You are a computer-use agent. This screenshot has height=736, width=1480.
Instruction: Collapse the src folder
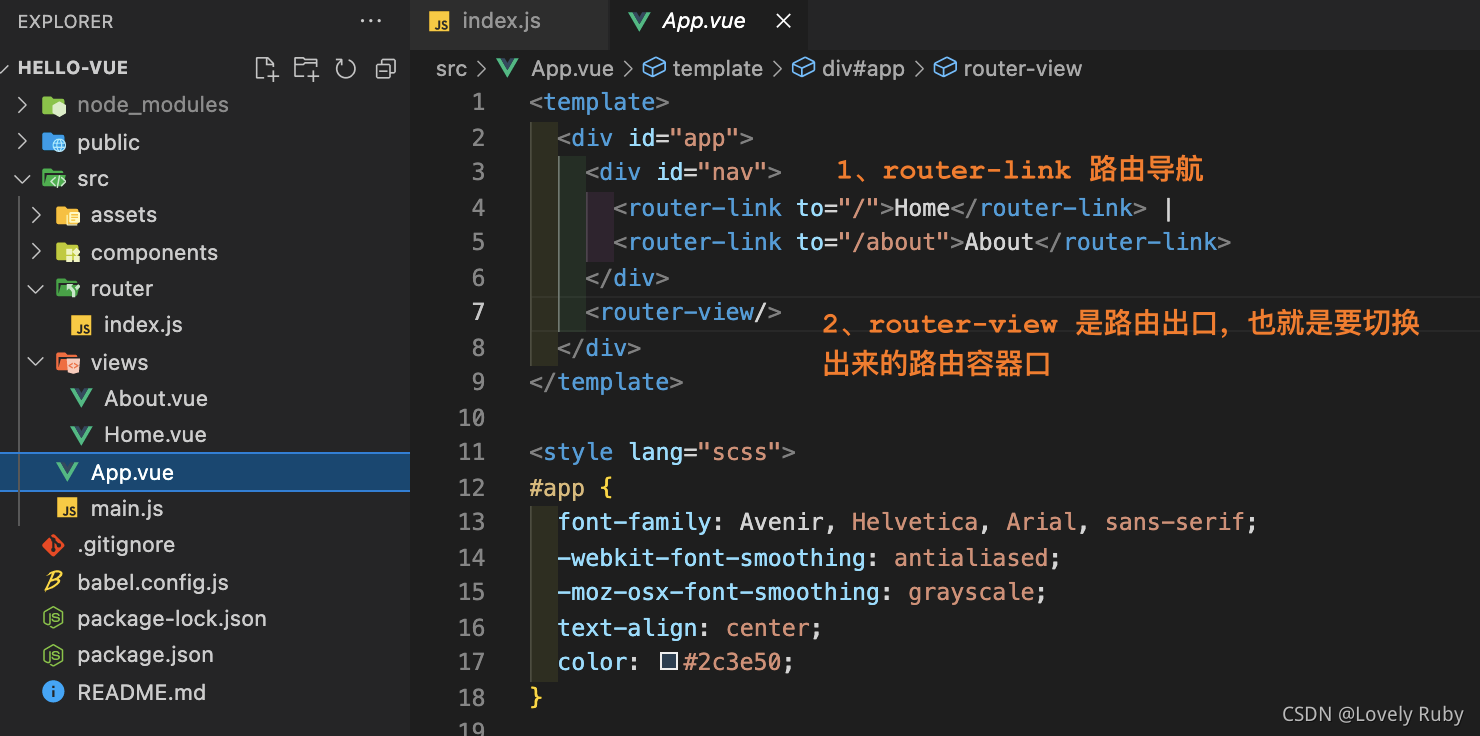point(23,179)
